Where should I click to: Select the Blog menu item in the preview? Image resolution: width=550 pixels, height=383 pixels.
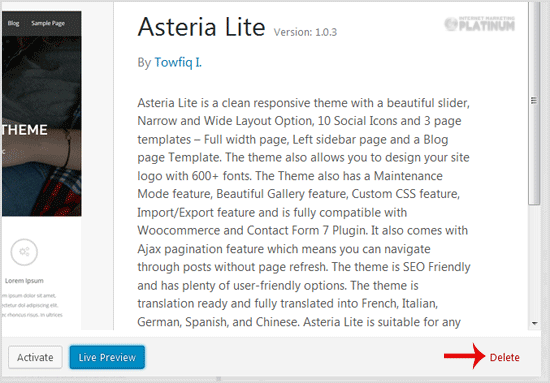click(x=13, y=23)
